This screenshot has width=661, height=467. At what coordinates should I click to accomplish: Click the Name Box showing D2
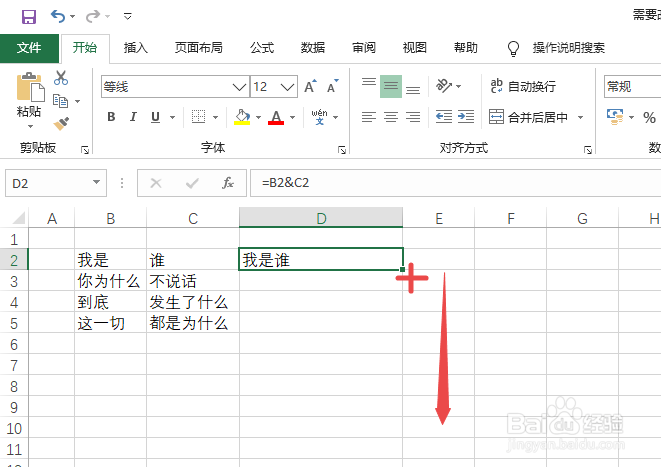pyautogui.click(x=56, y=183)
